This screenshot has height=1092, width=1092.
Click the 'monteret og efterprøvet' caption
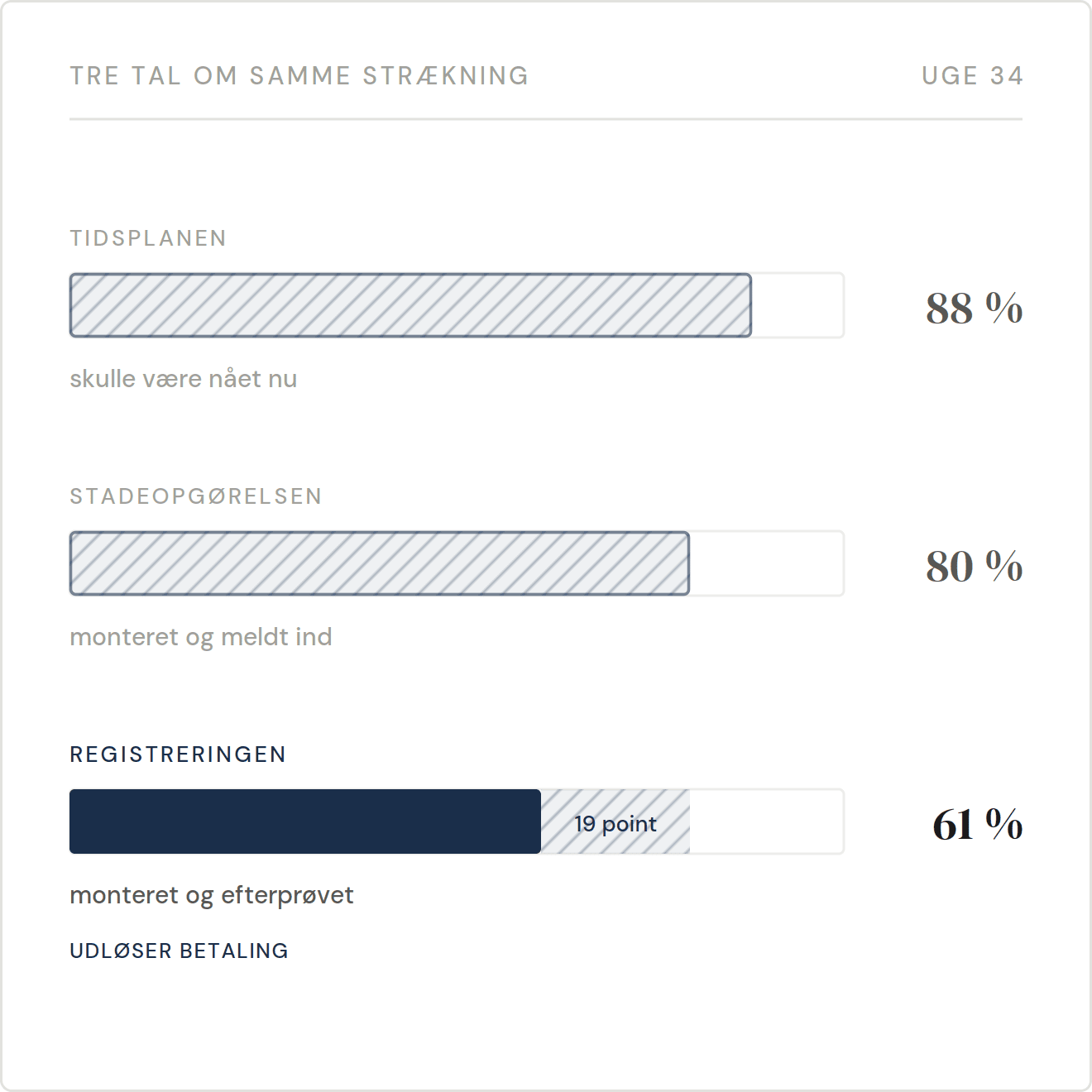[211, 895]
